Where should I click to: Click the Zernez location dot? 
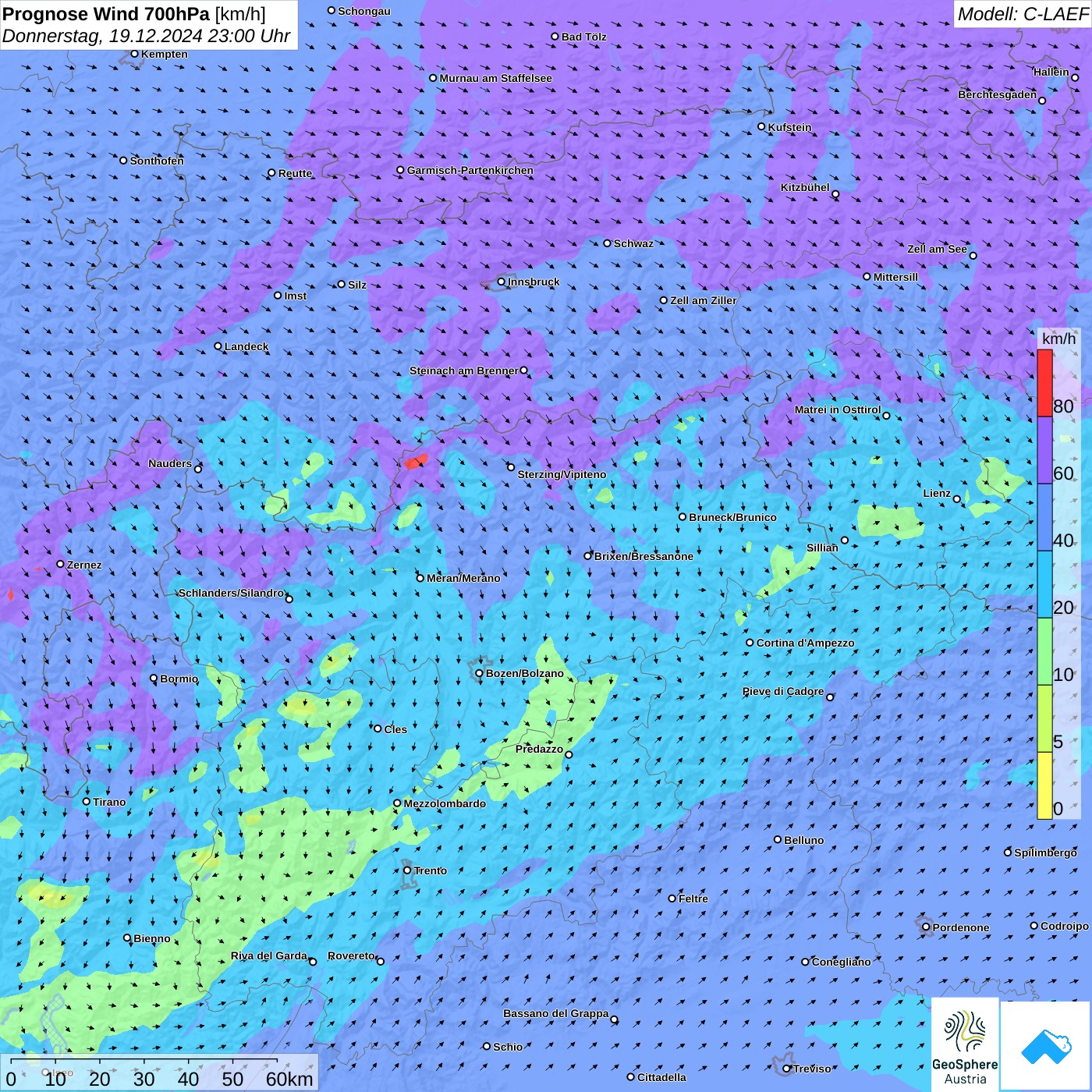point(60,564)
